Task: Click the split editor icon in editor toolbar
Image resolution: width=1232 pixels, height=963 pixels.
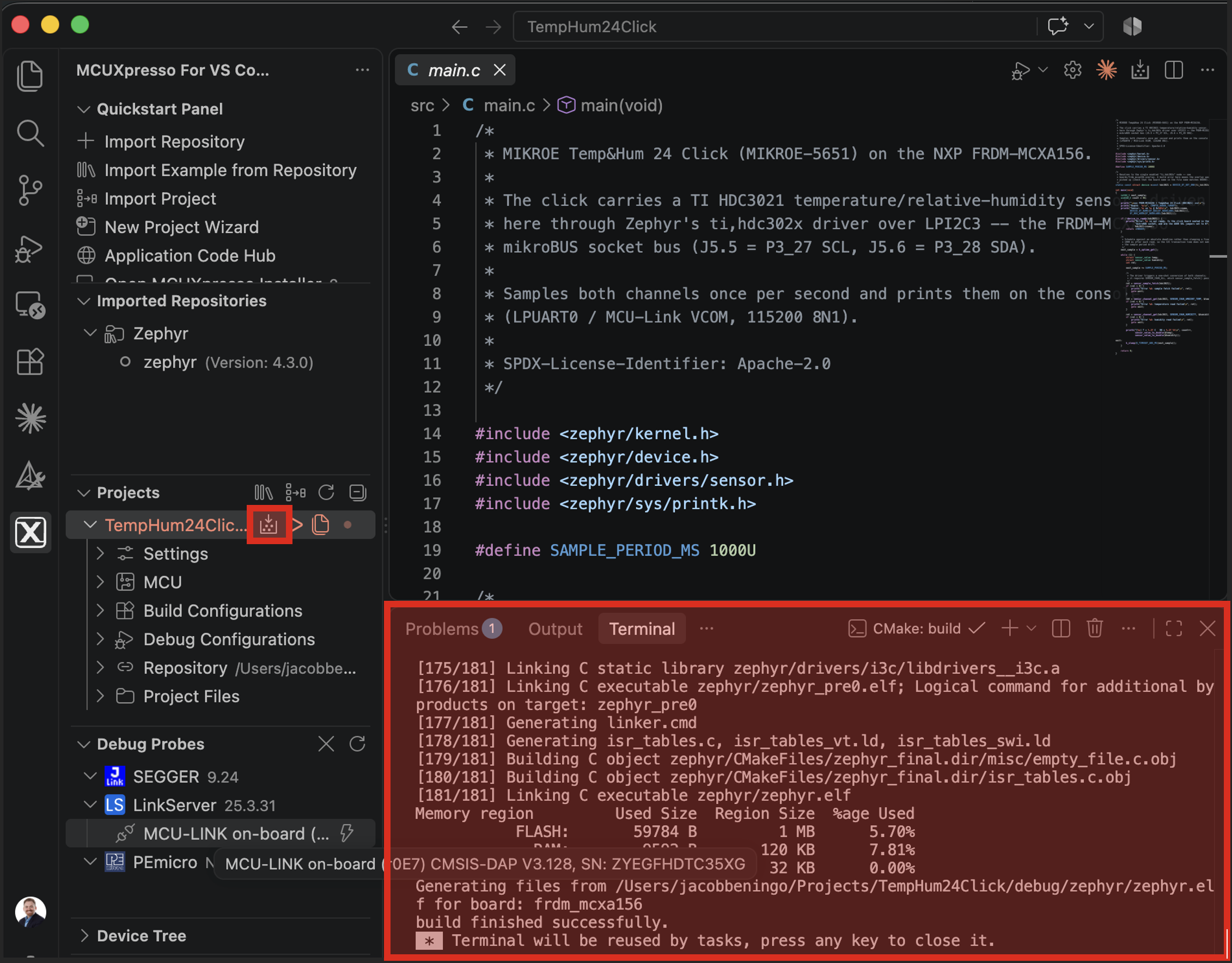Action: coord(1173,70)
